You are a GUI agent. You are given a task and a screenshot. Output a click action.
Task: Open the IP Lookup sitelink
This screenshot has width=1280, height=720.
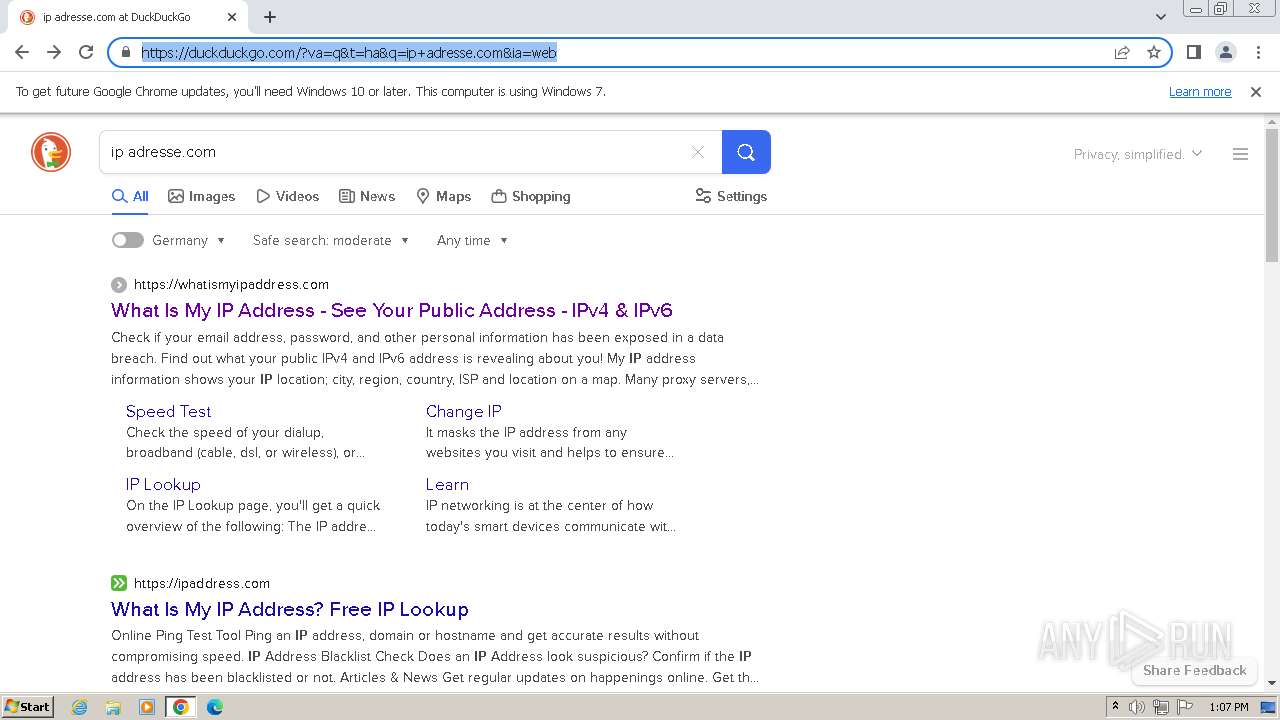tap(163, 484)
